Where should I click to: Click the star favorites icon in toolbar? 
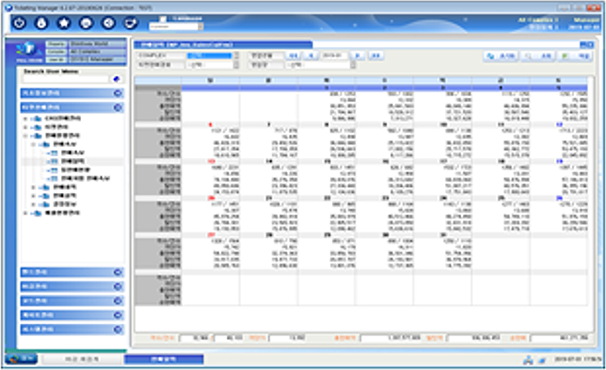64,23
